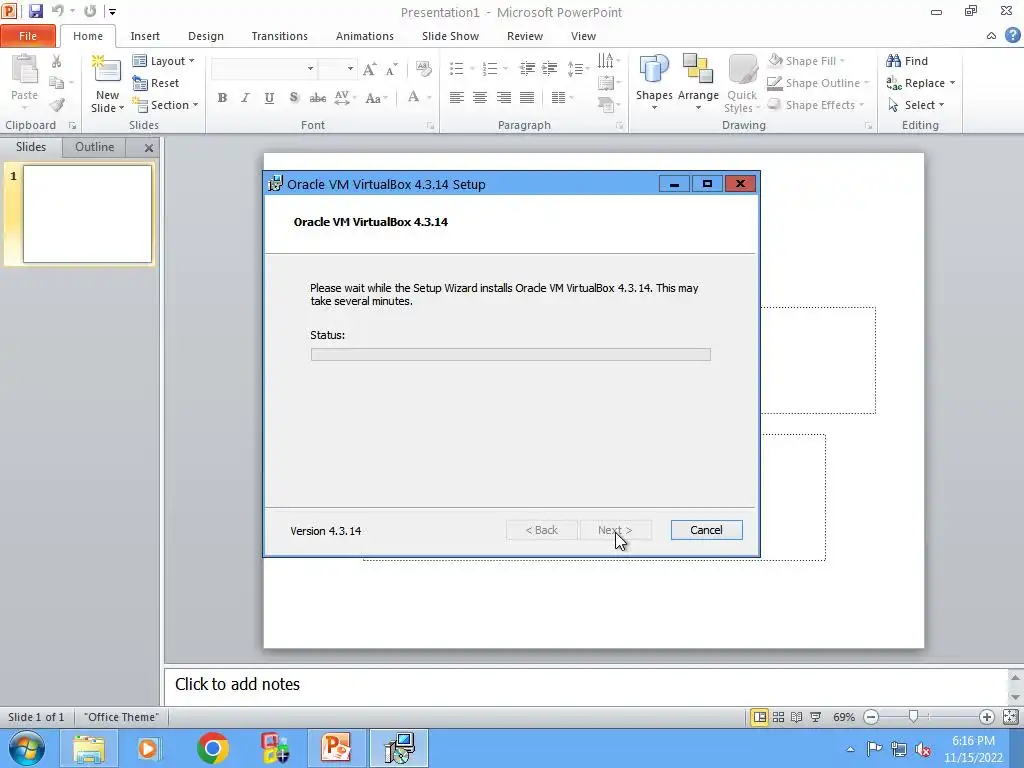Toggle Bold formatting
The width and height of the screenshot is (1024, 768).
pyautogui.click(x=222, y=98)
